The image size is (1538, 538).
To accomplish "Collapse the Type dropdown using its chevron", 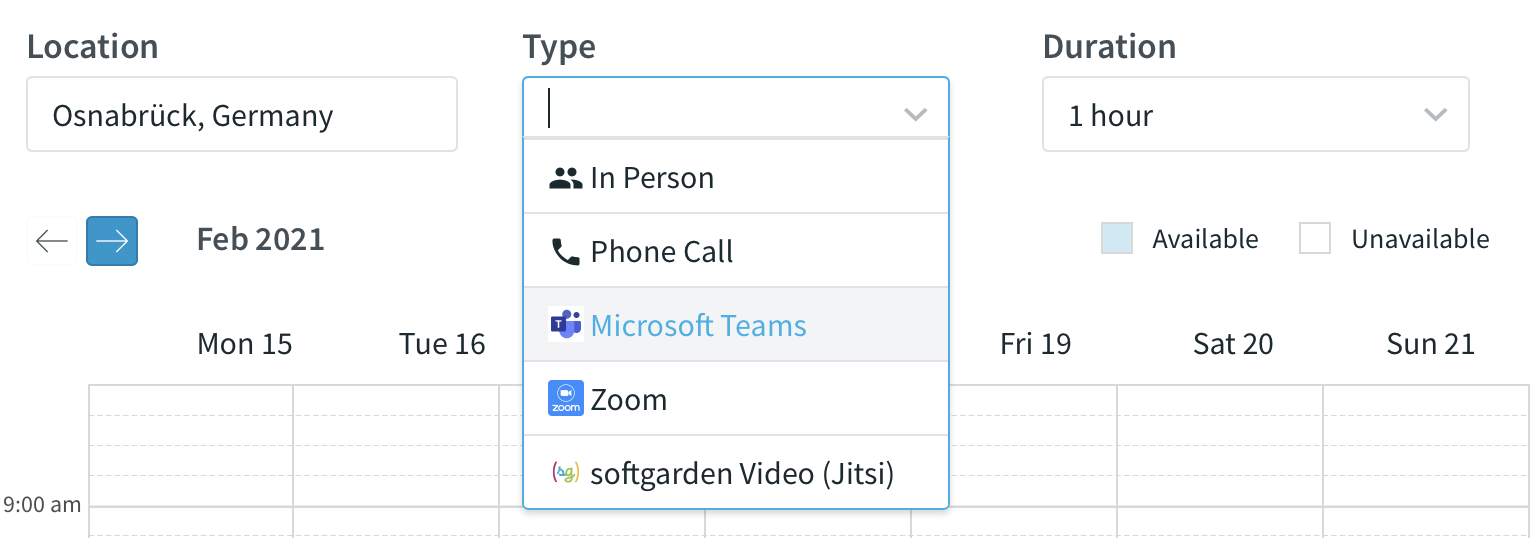I will click(x=915, y=115).
